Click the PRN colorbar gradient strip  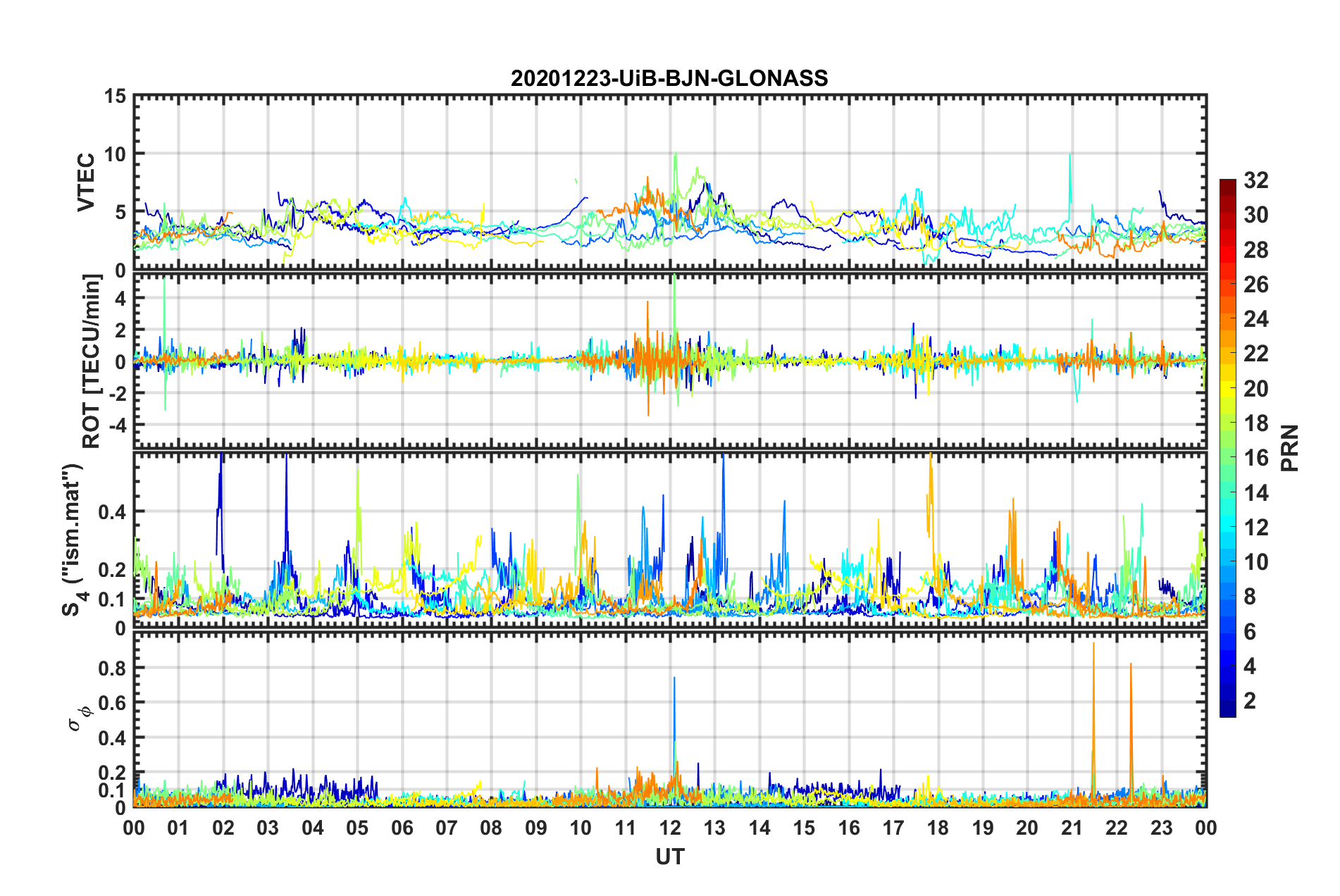pos(1228,448)
